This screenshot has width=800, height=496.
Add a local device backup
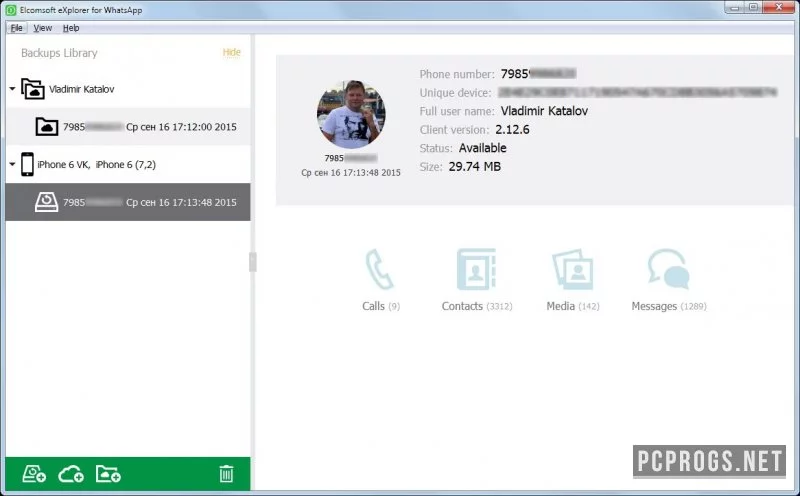(34, 474)
